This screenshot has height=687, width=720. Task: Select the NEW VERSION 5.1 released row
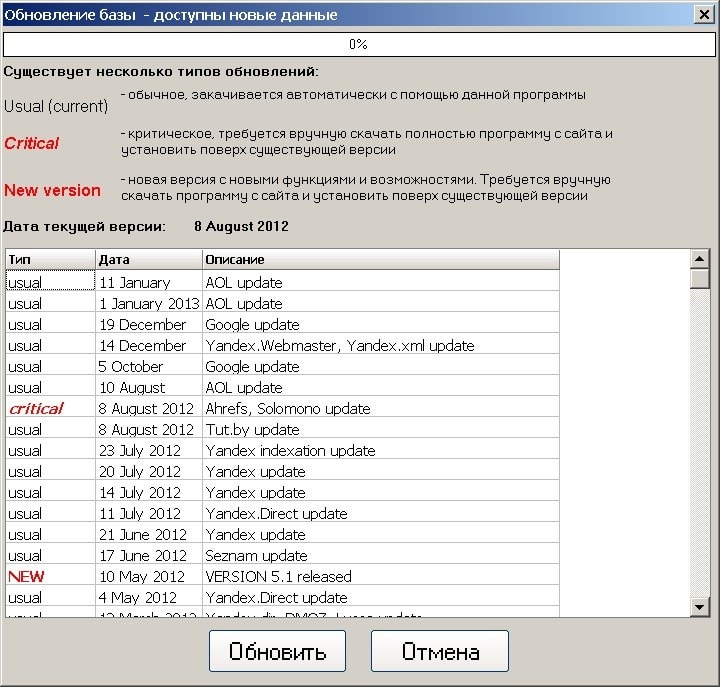click(x=278, y=576)
